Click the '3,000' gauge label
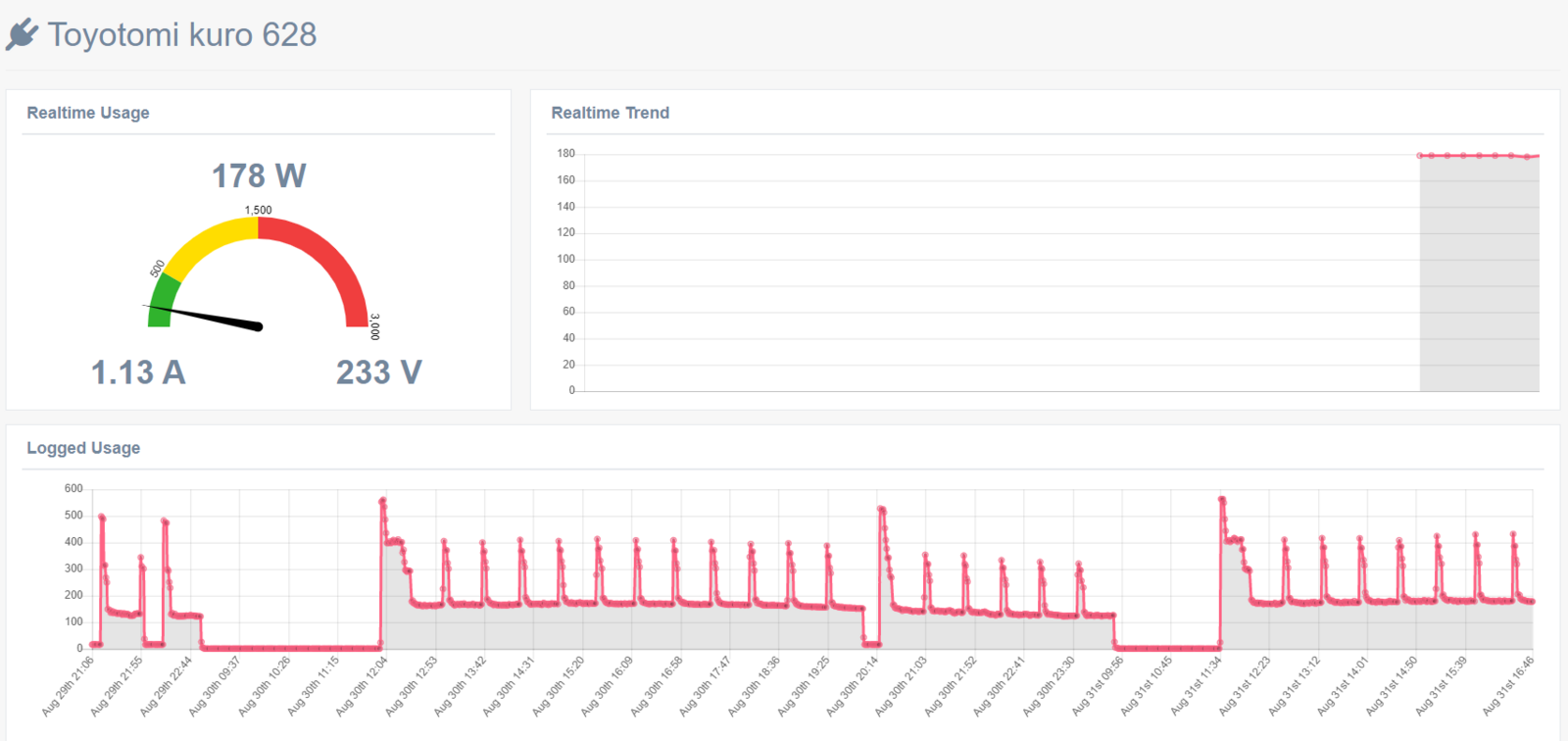1568x741 pixels. (375, 326)
